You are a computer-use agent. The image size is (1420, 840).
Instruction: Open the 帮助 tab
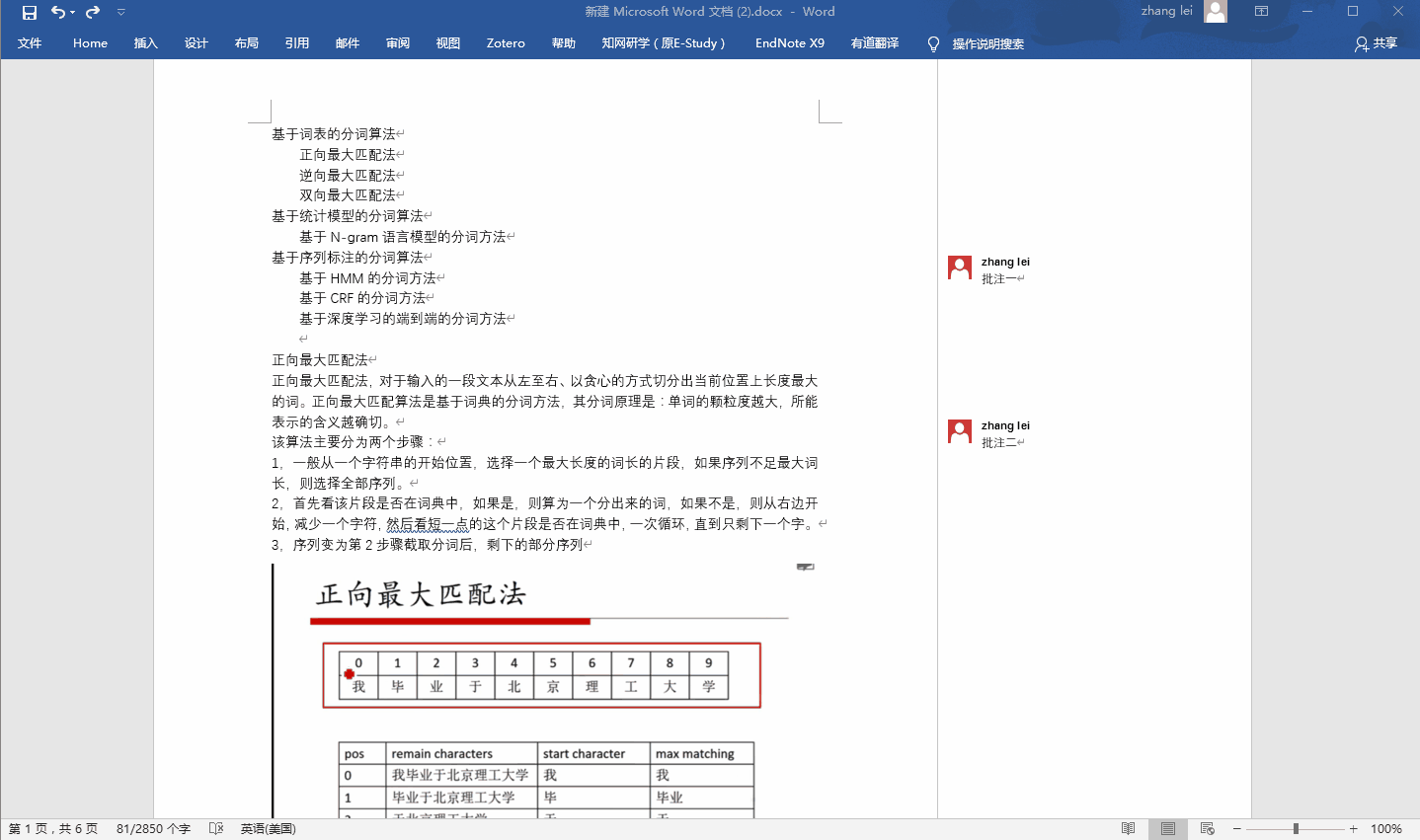(x=563, y=43)
